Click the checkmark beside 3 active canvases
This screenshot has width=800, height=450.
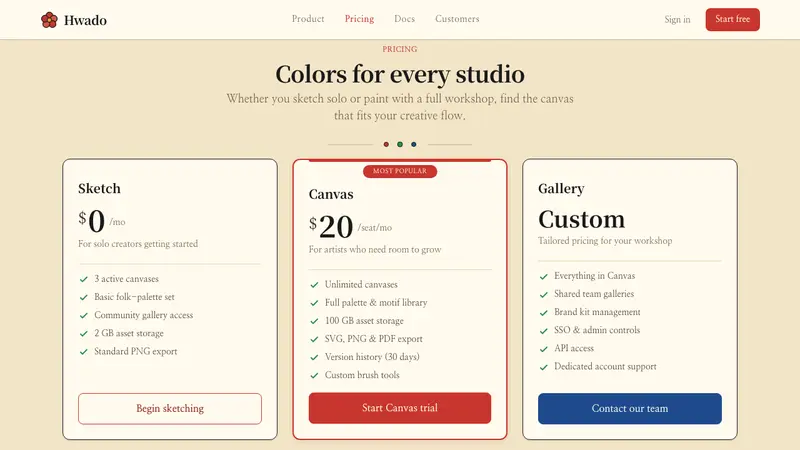(84, 279)
